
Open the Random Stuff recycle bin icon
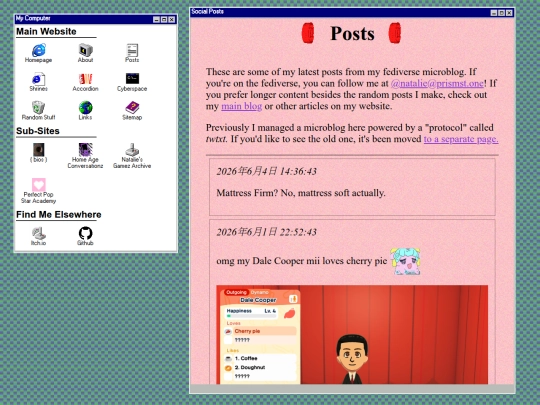point(39,110)
